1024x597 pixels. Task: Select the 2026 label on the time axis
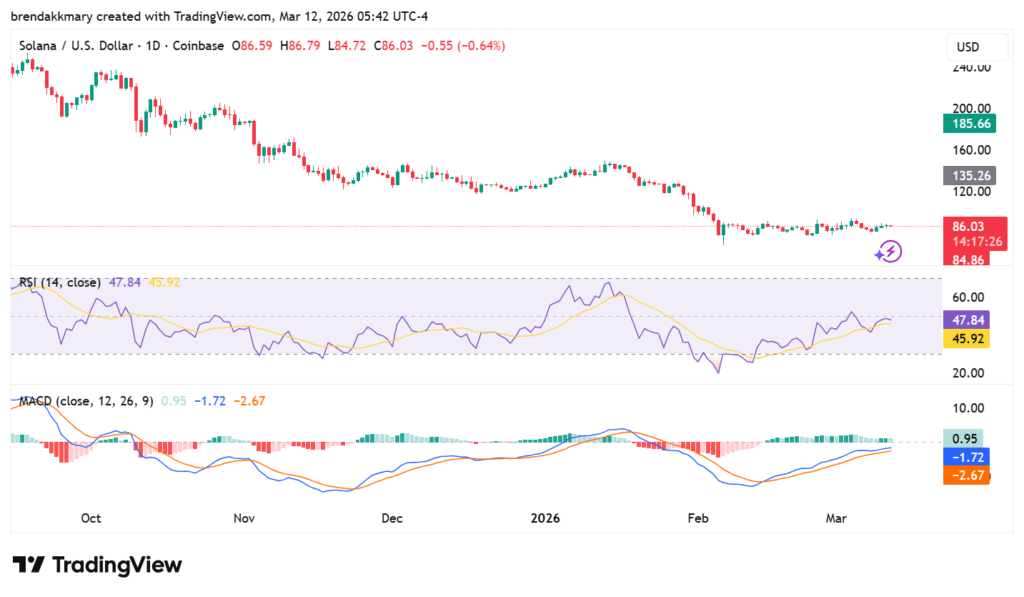click(x=545, y=518)
